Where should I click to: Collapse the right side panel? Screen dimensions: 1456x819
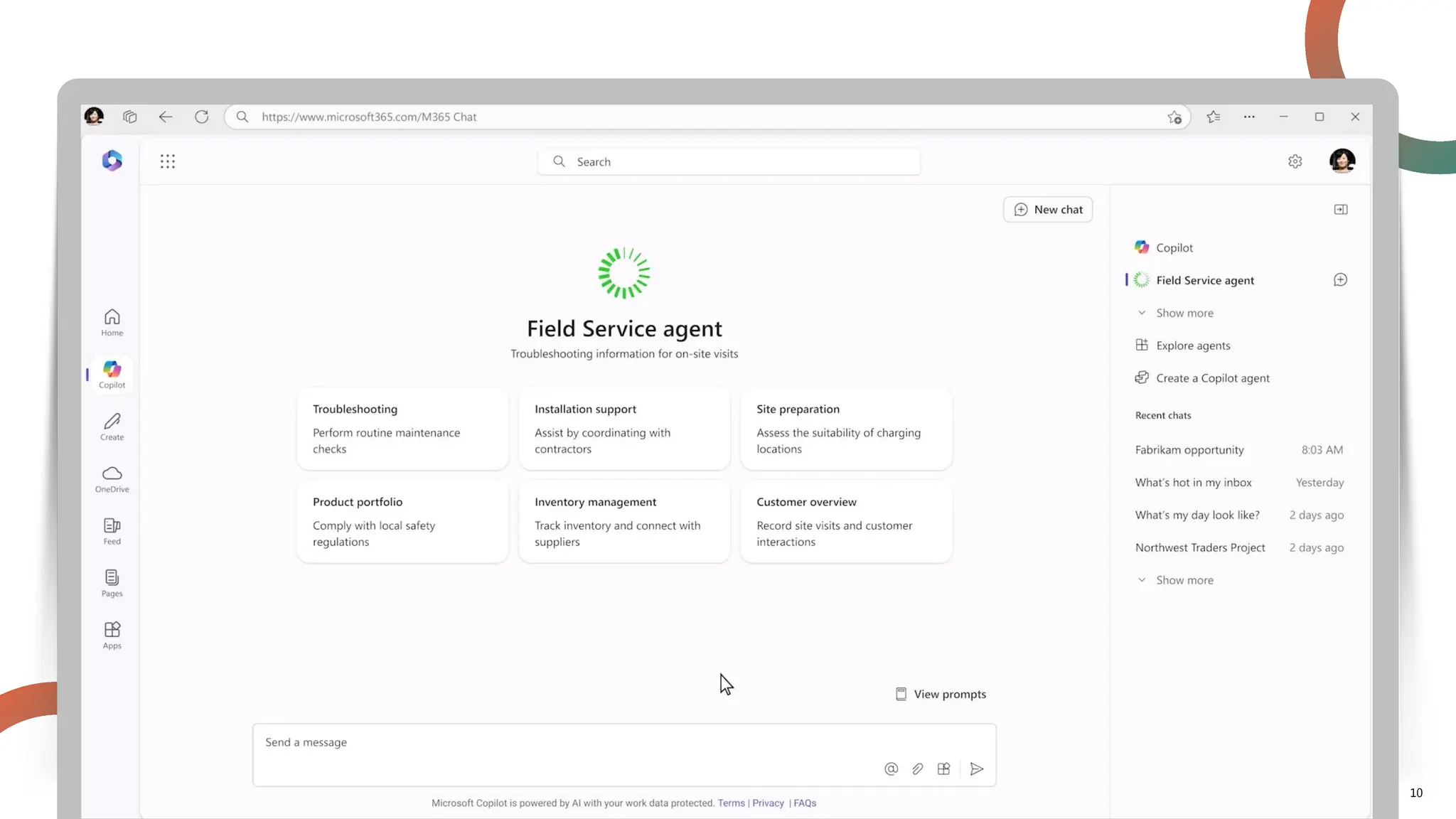pos(1340,210)
